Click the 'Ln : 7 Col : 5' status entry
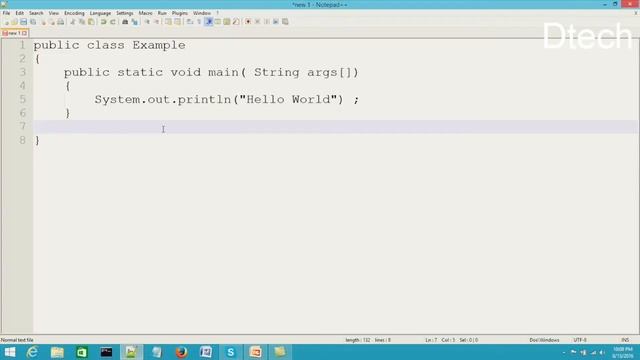640x360 pixels. coord(439,340)
